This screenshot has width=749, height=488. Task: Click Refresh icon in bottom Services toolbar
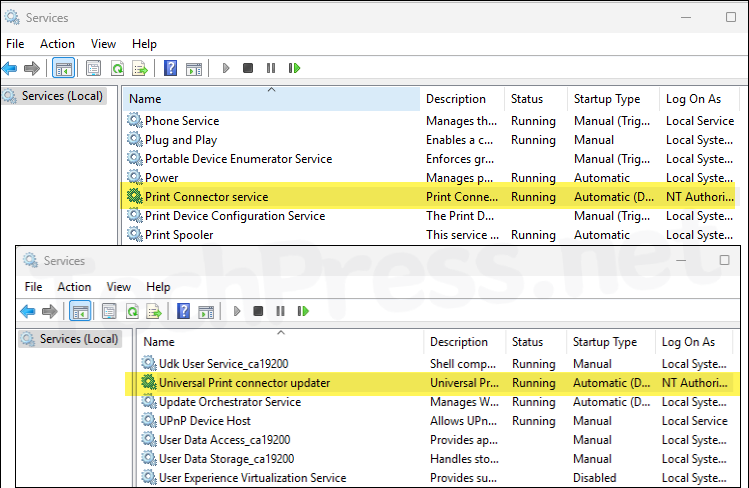tap(132, 311)
